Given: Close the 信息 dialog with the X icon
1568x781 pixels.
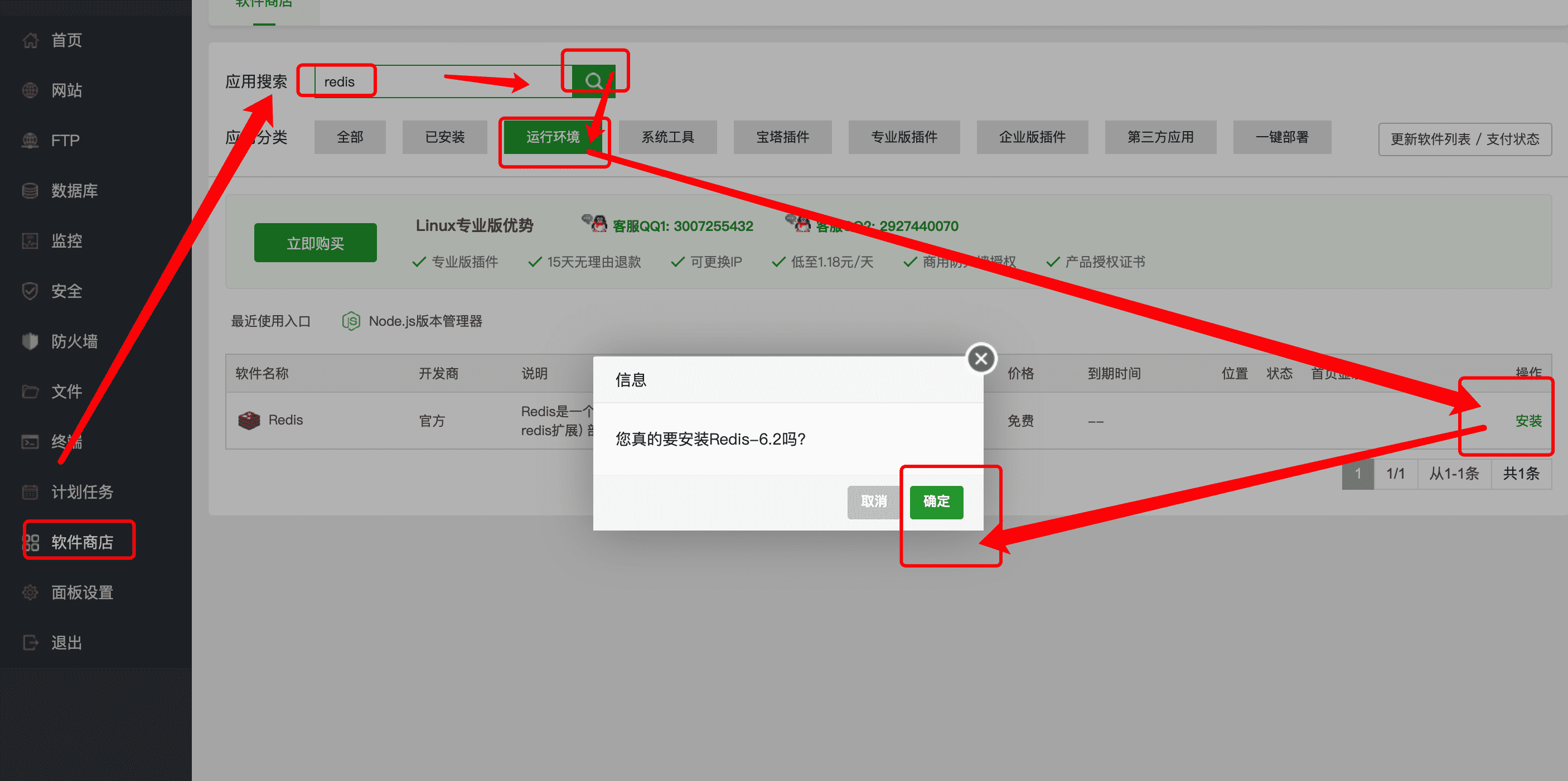Looking at the screenshot, I should click(981, 359).
